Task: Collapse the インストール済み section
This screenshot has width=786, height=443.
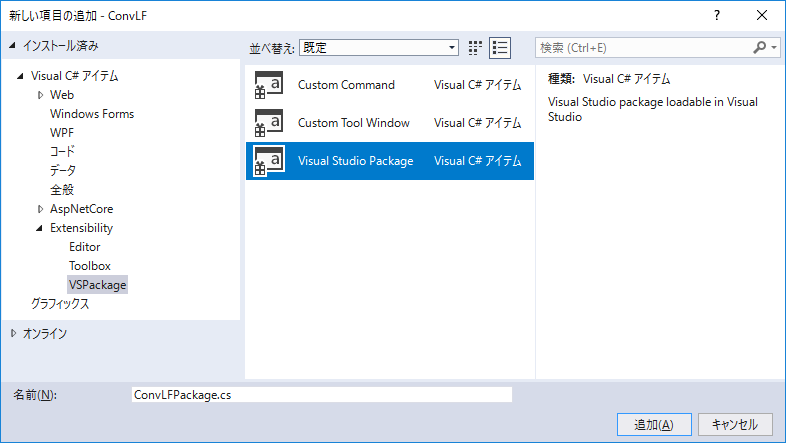Action: tap(13, 46)
